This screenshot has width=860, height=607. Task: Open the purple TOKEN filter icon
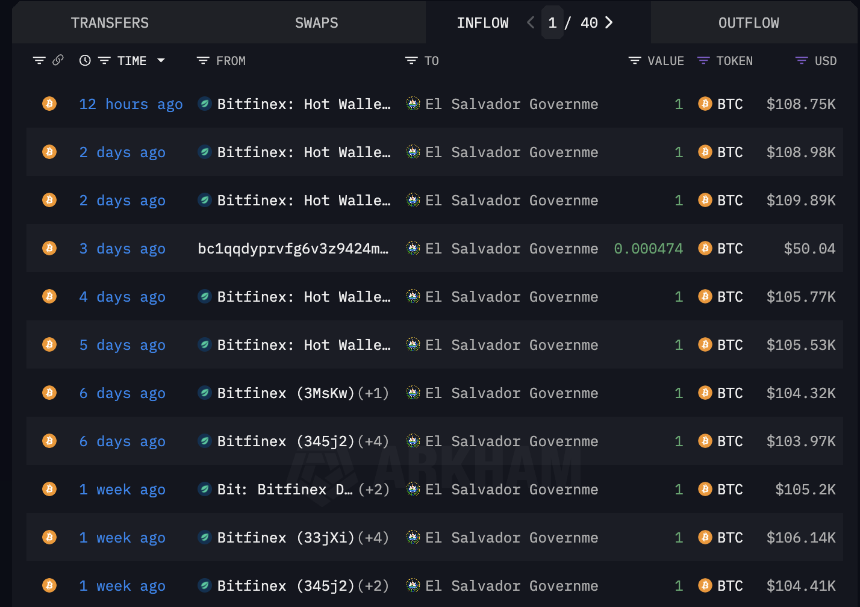coord(703,60)
